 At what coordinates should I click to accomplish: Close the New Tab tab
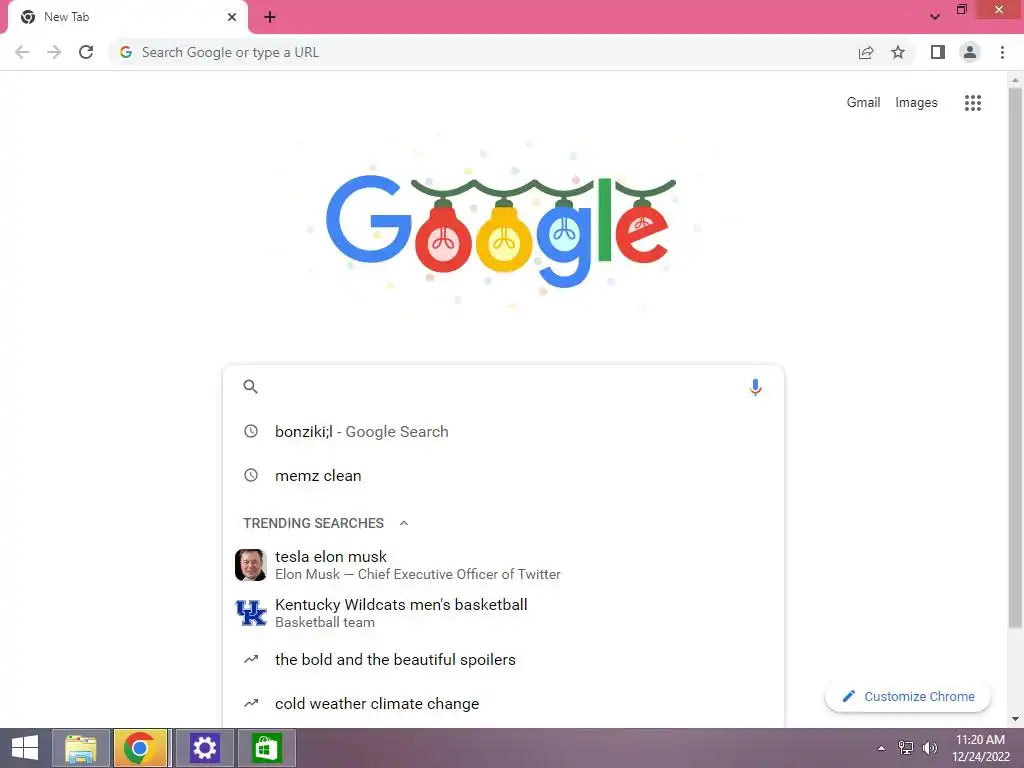tap(232, 17)
